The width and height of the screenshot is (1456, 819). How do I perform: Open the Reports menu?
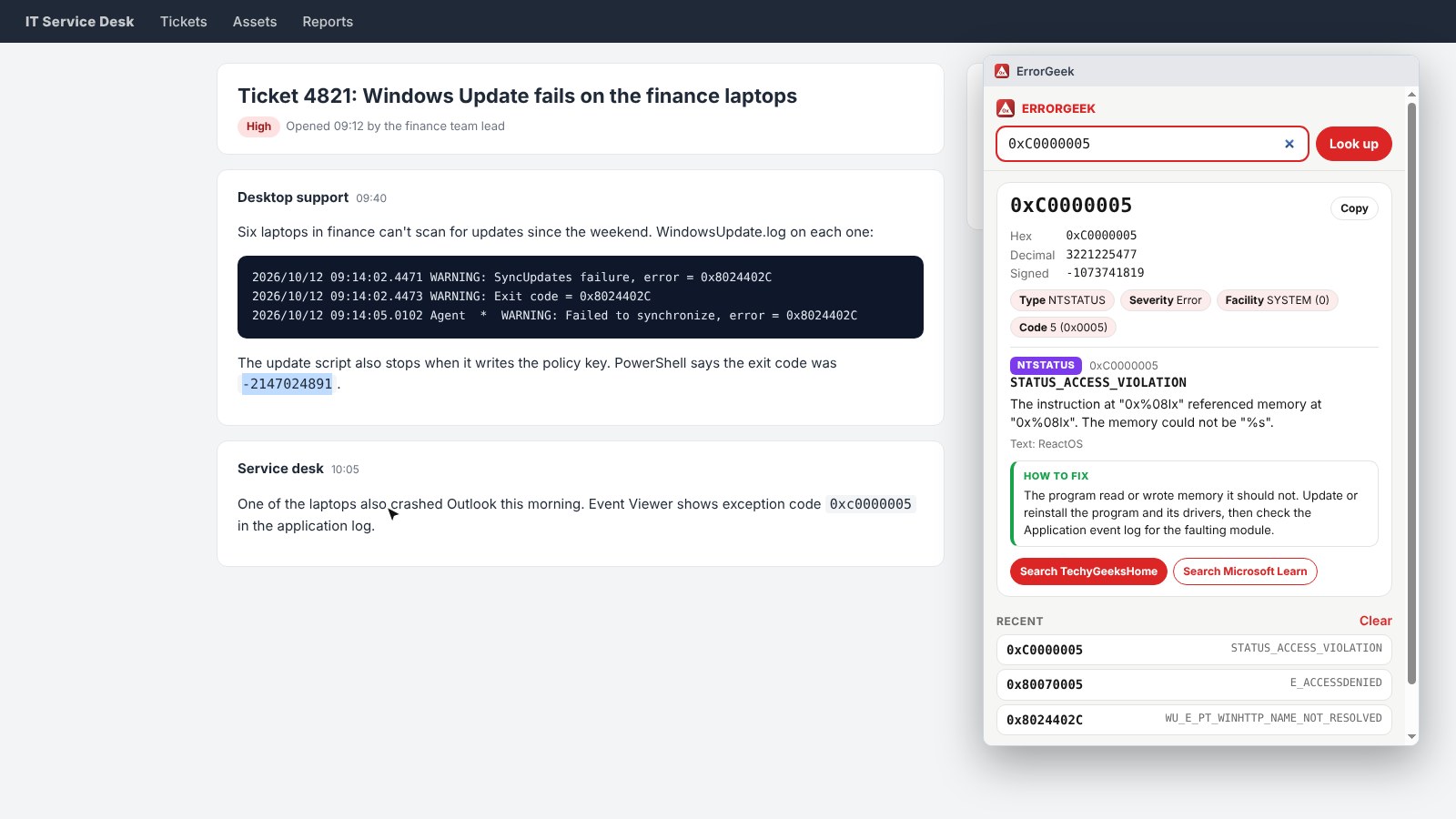click(328, 22)
